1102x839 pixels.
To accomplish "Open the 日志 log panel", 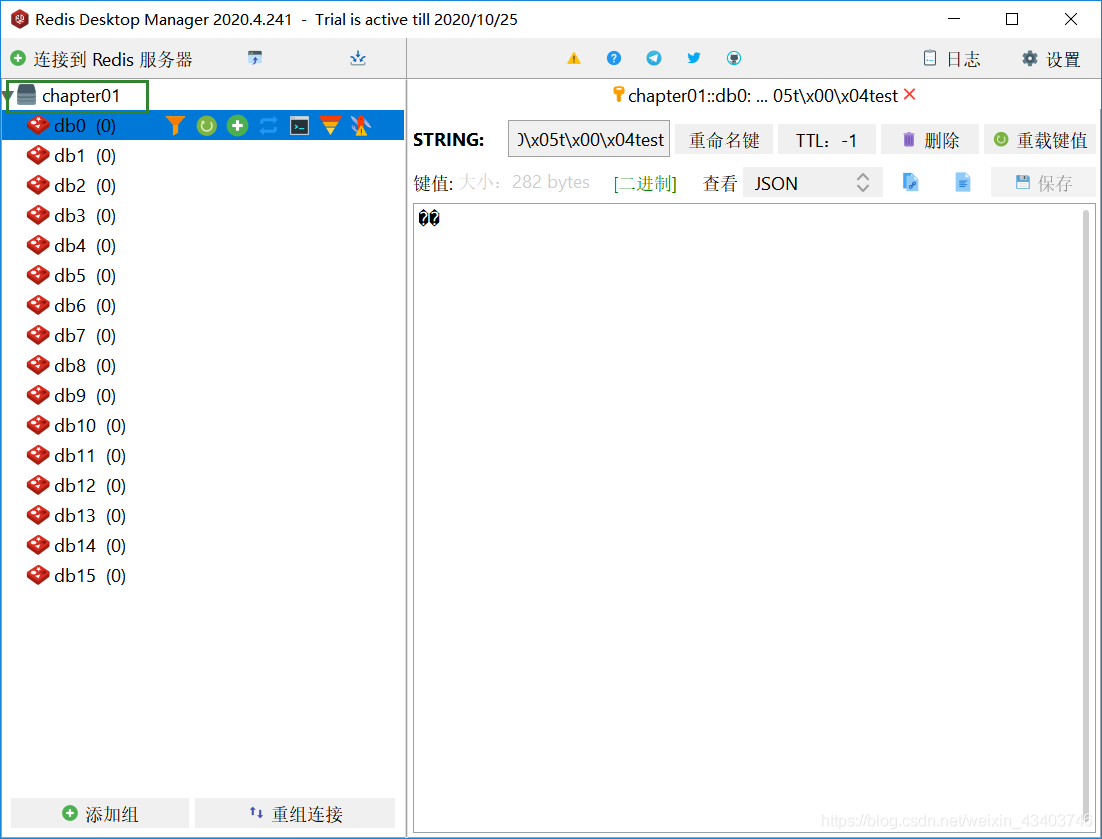I will 951,58.
